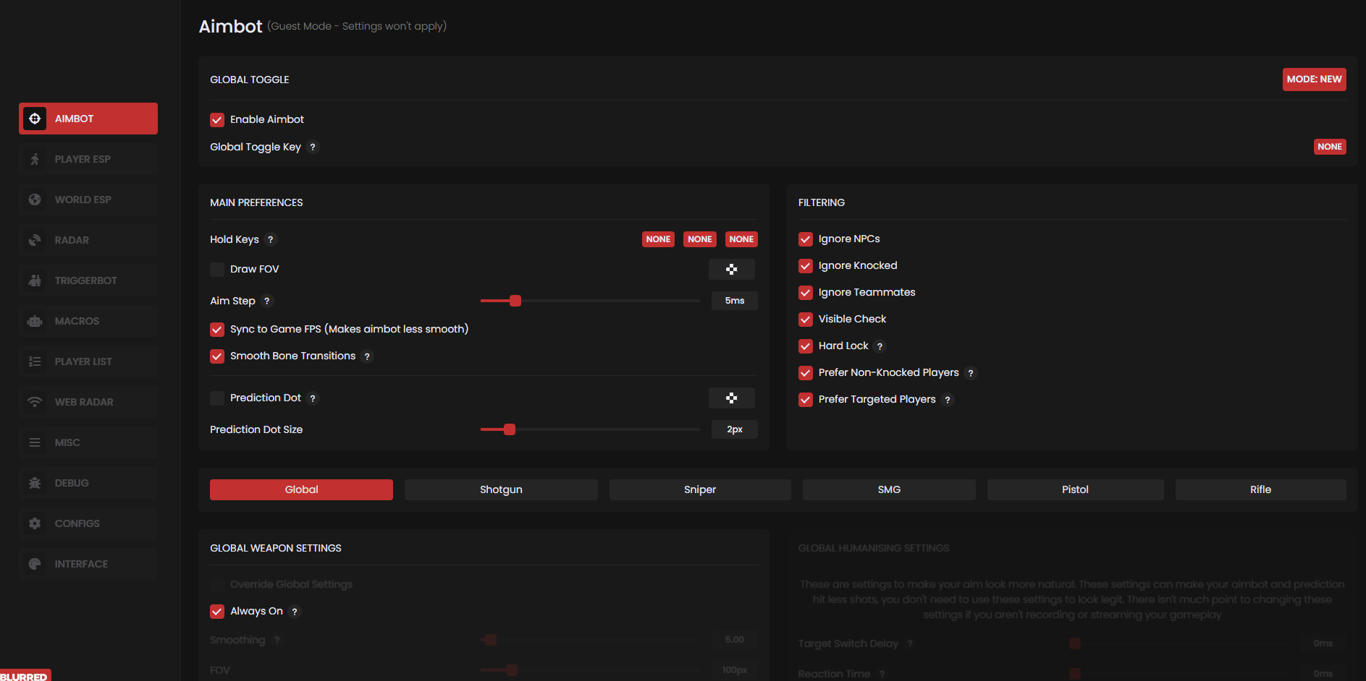Screen dimensions: 1366x681
Task: Uncheck Prefer Non-Knocked Players
Action: (805, 373)
